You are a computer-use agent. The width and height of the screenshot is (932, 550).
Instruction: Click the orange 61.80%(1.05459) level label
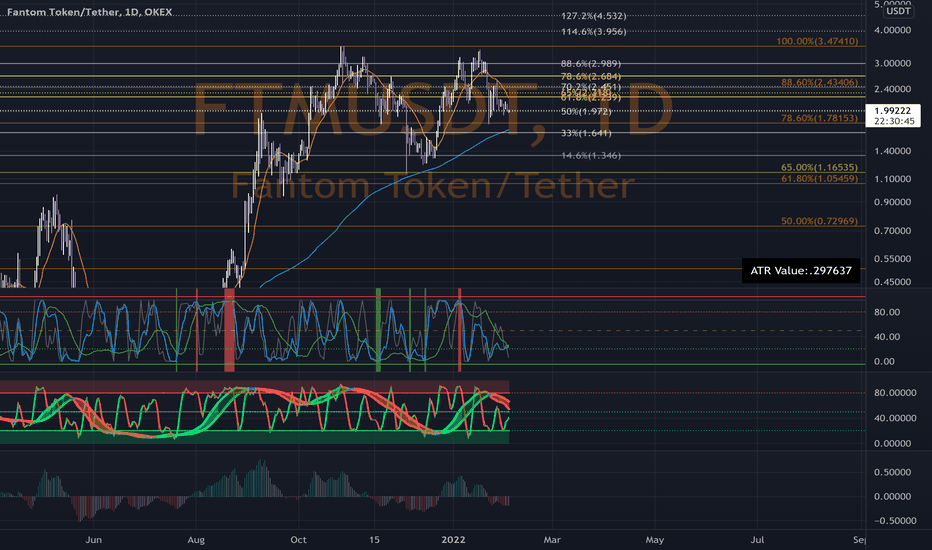[x=819, y=178]
